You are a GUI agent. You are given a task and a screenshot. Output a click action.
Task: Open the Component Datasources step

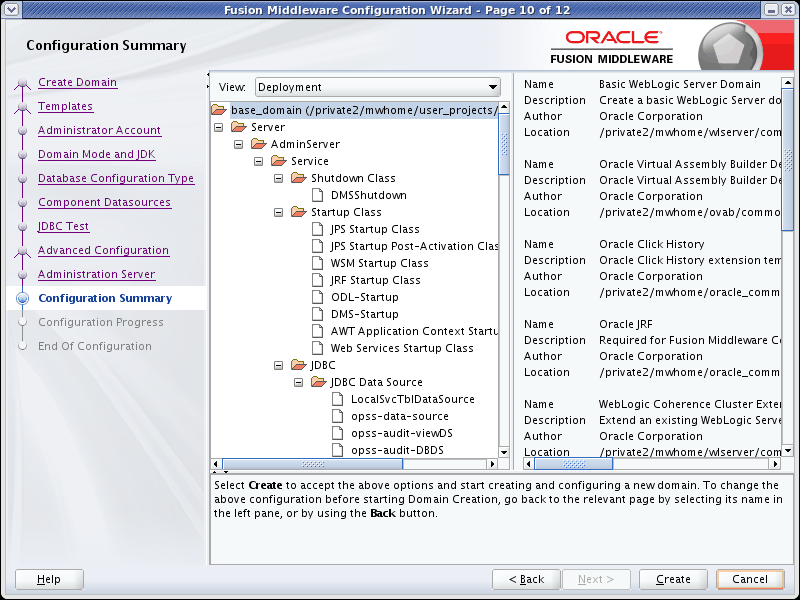104,202
